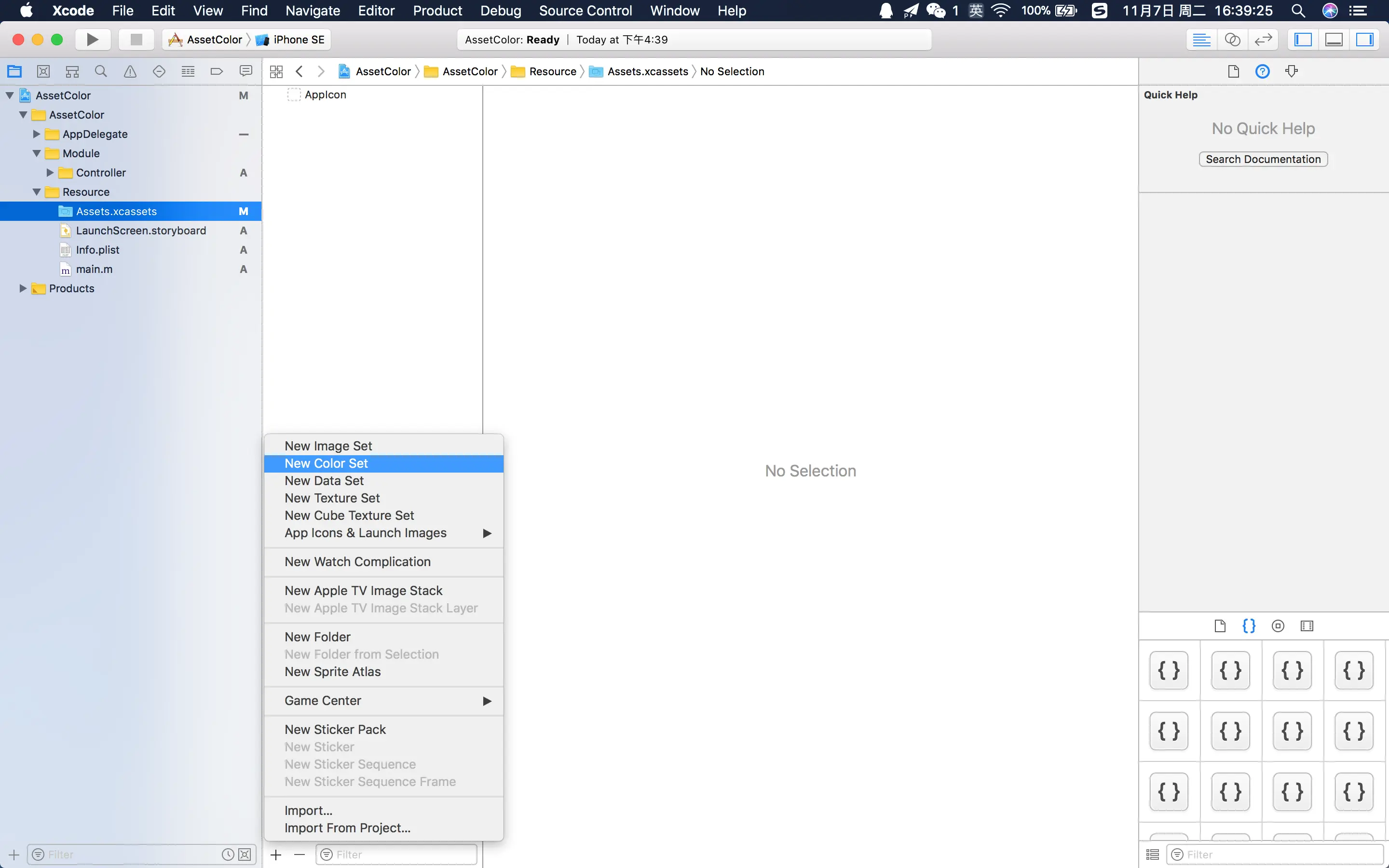The image size is (1389, 868).
Task: Switch to Version editor arrows icon
Action: (1263, 40)
